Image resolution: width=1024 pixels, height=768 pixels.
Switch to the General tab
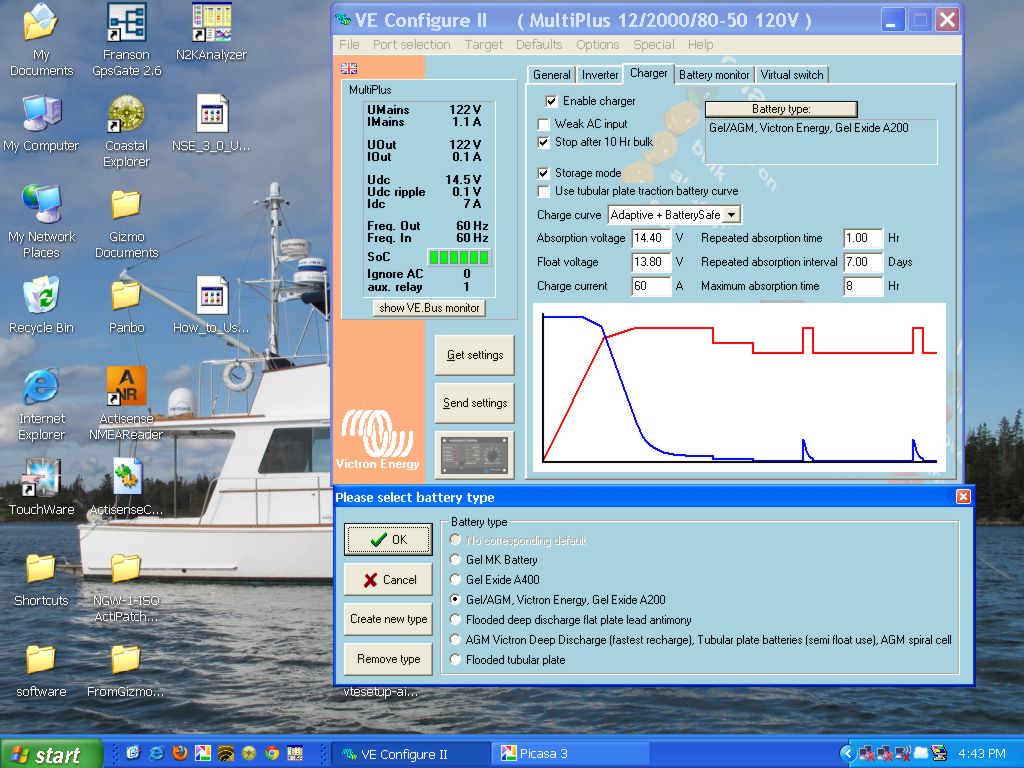(x=551, y=75)
